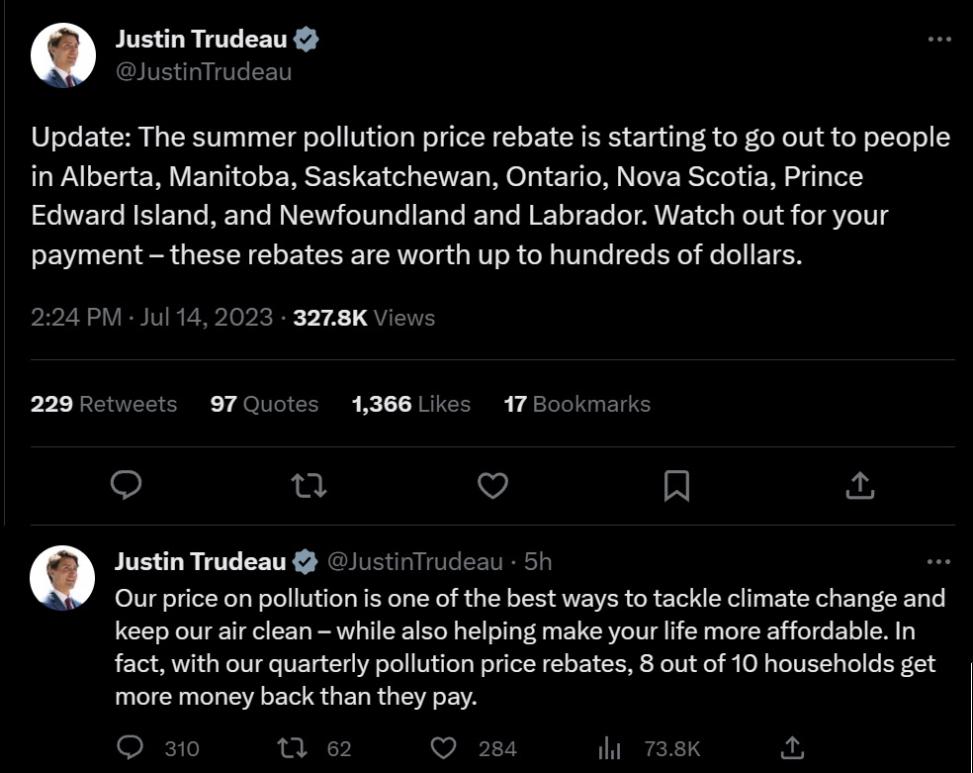Viewport: 973px width, 773px height.
Task: Bookmark the main tweet
Action: 676,486
